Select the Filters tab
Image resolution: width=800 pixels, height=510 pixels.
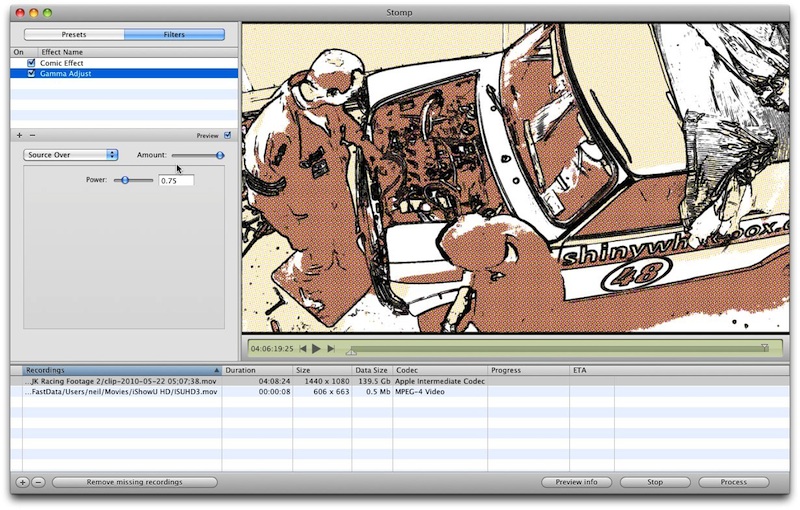coord(174,35)
